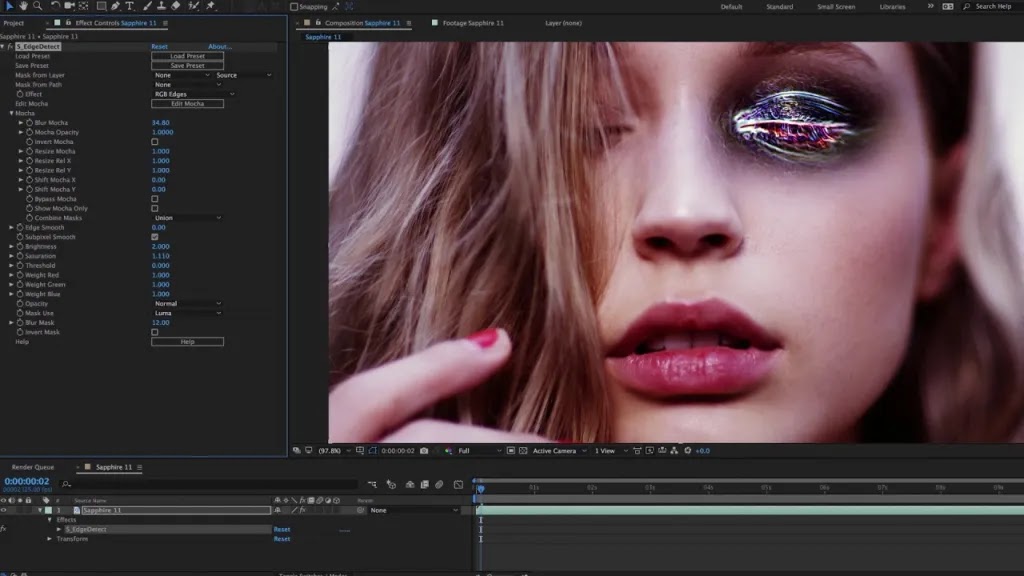1024x576 pixels.
Task: Toggle the Snapping checkbox
Action: 294,6
